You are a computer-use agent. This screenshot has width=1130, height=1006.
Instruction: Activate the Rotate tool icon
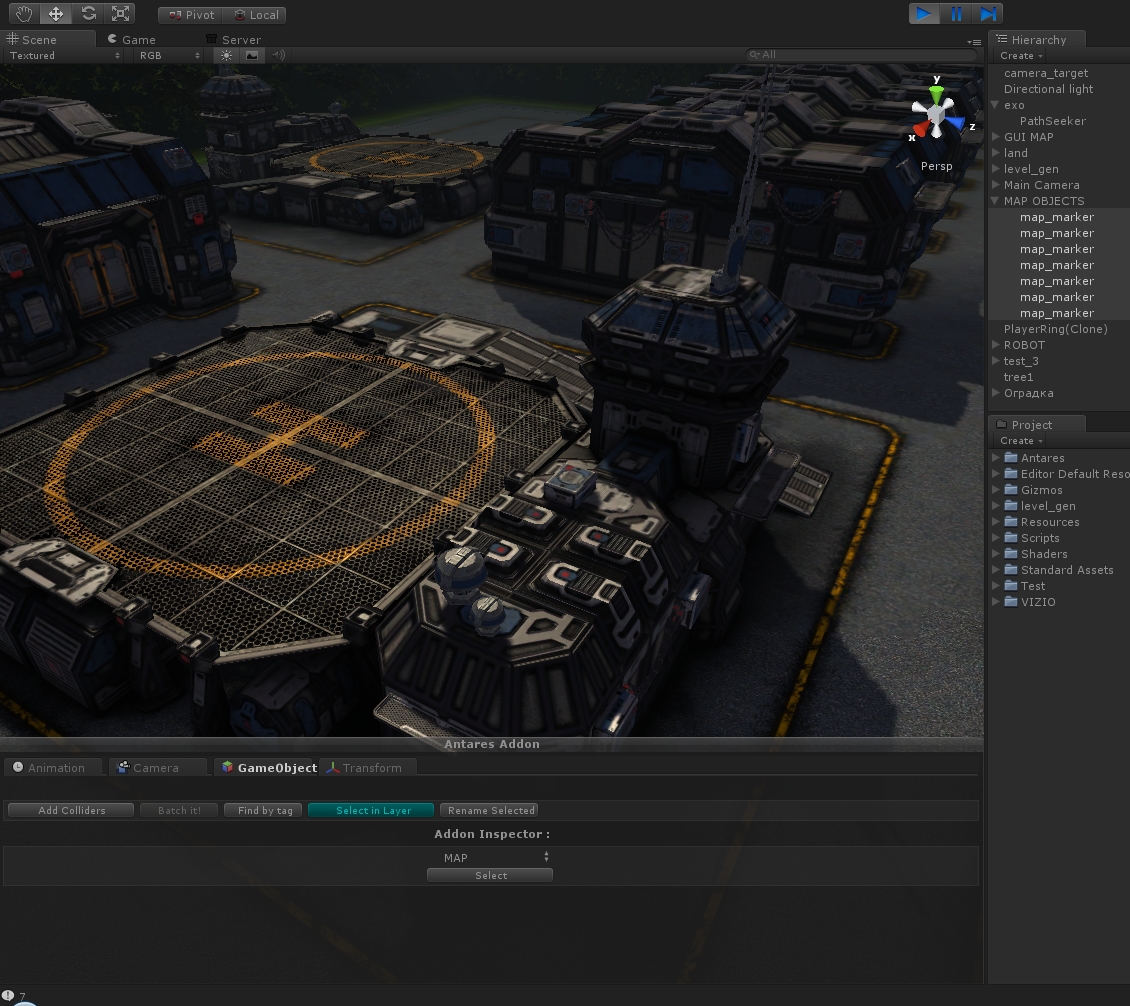88,14
